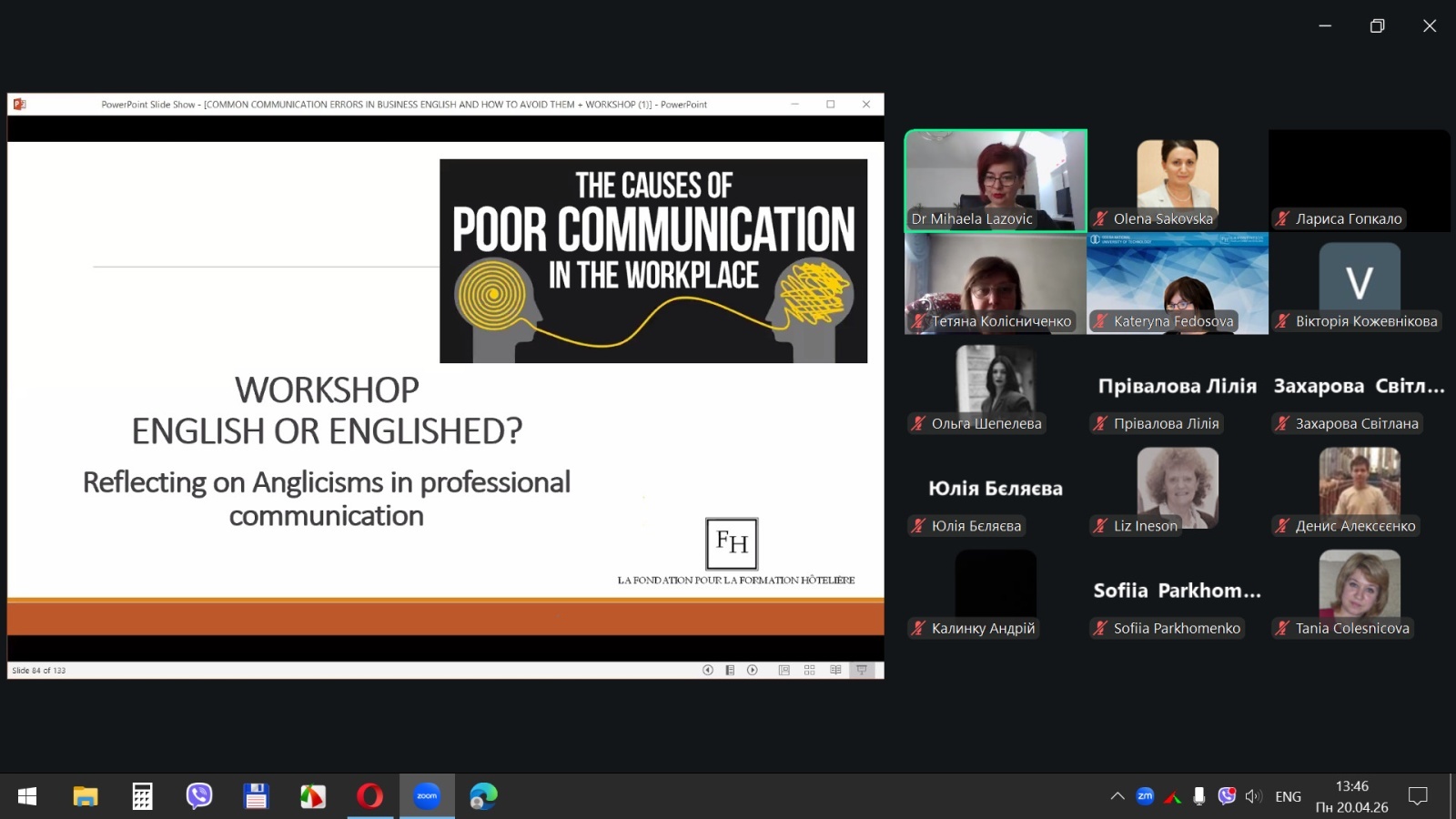Click the Slide Show view icon
The height and width of the screenshot is (819, 1456).
[862, 670]
